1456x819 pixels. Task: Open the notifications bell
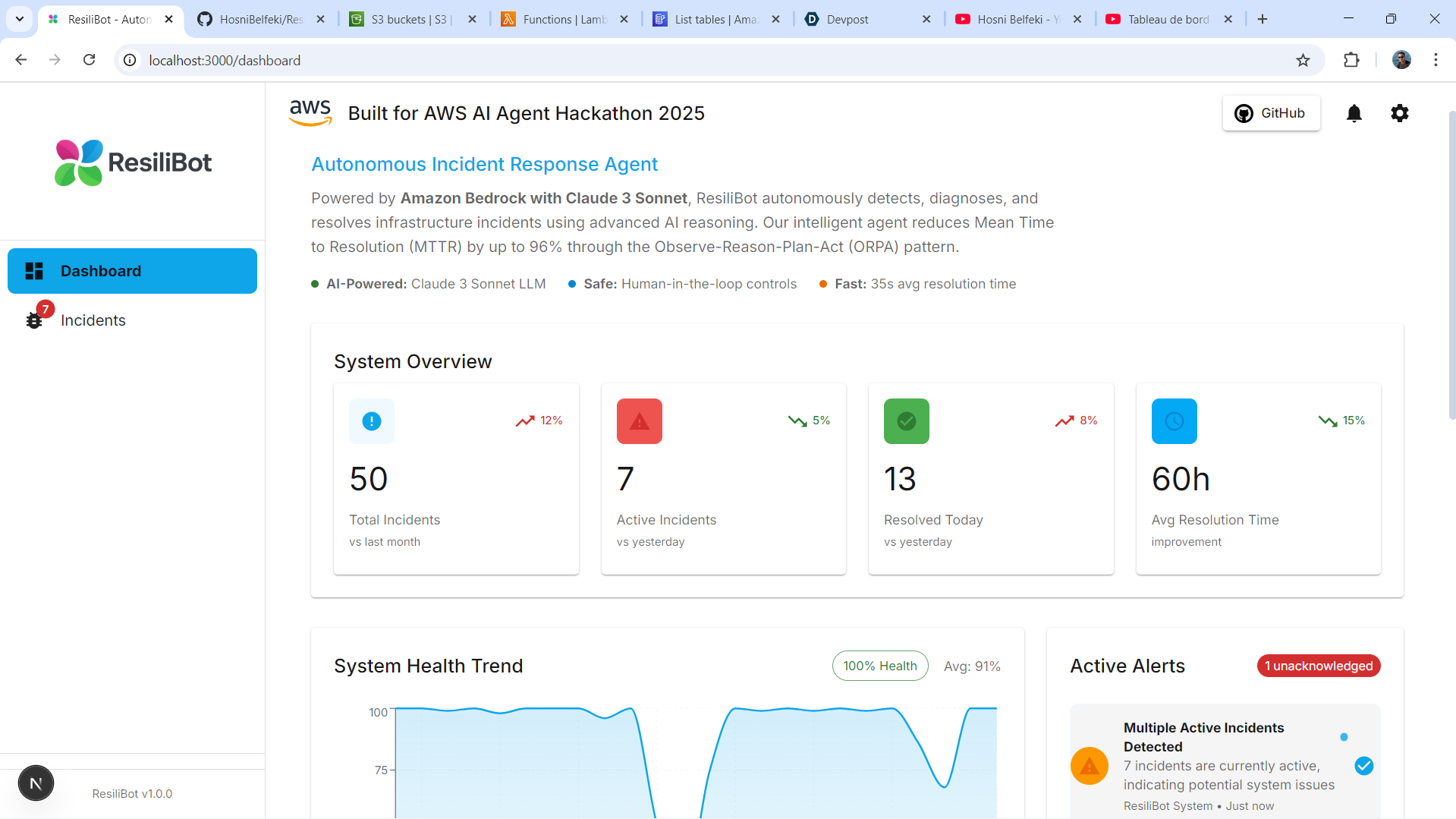[1354, 113]
